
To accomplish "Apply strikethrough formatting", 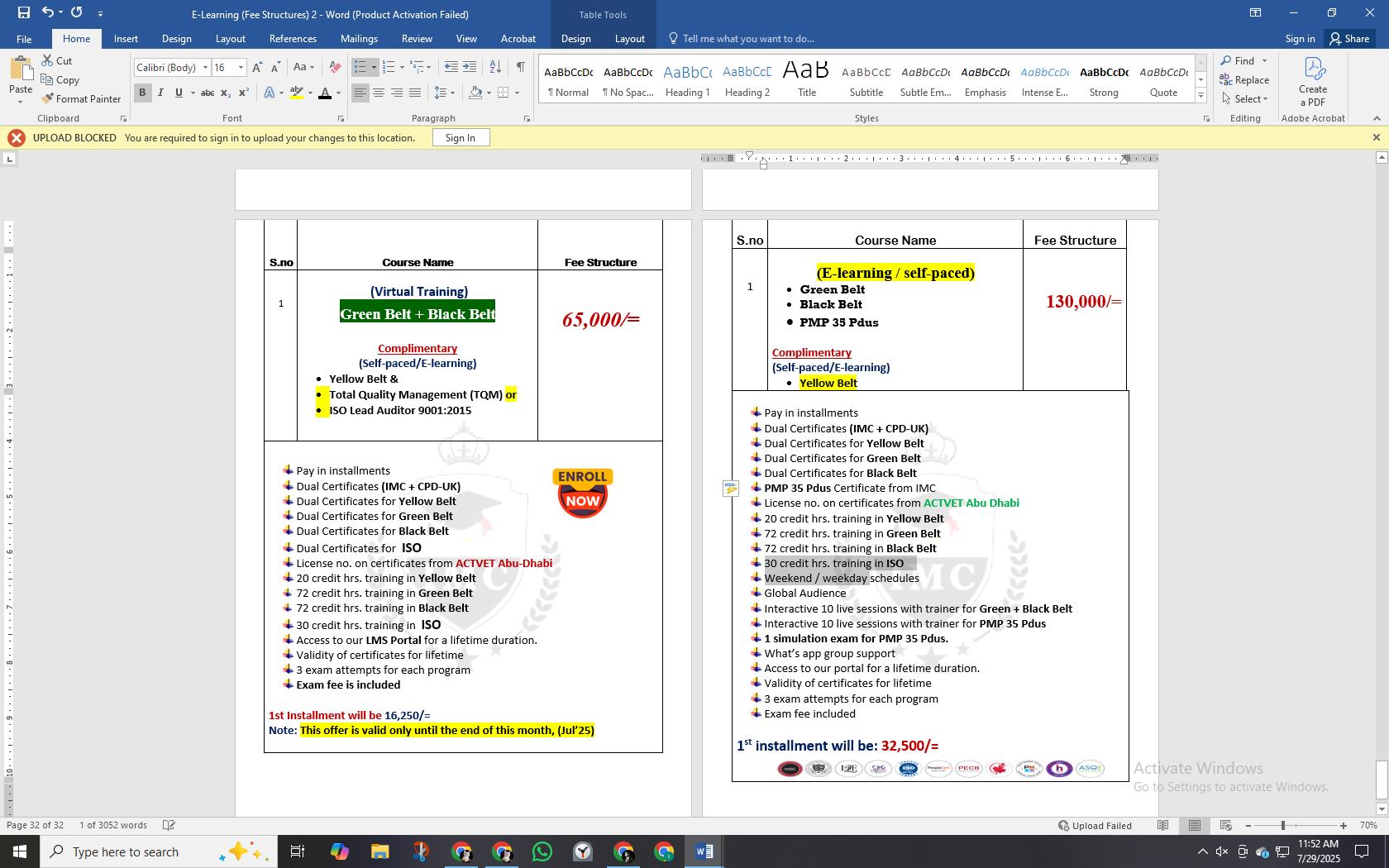I will pyautogui.click(x=208, y=93).
